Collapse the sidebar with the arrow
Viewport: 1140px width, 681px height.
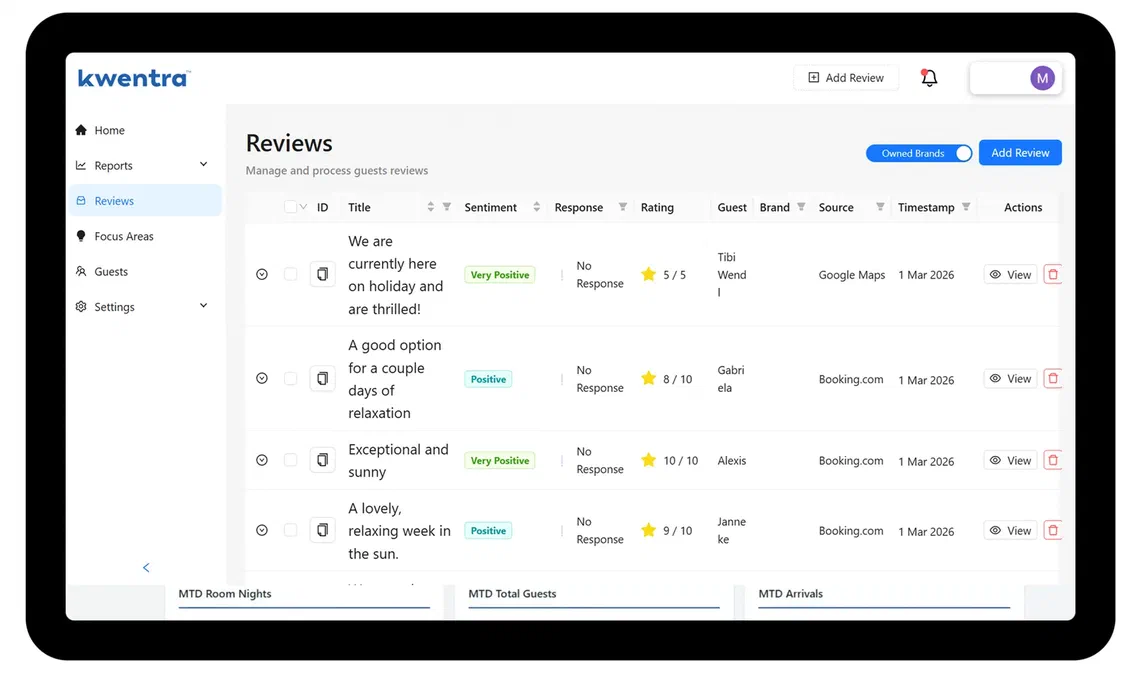146,568
